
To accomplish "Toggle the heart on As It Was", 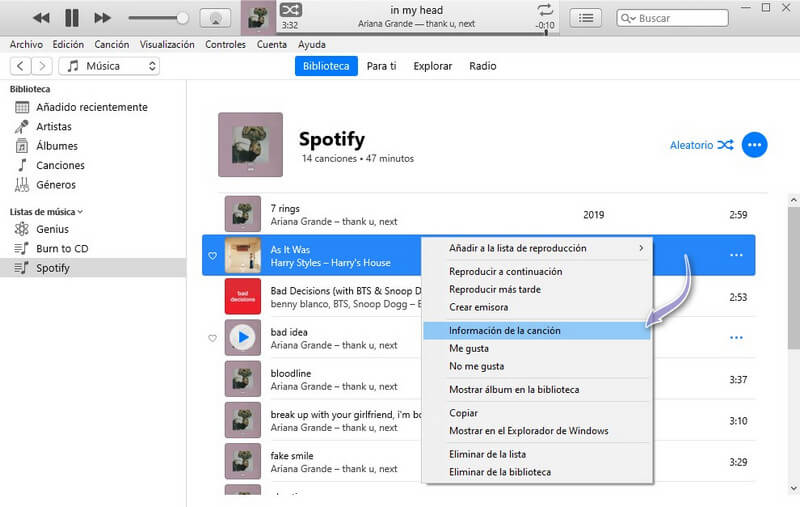I will point(212,256).
